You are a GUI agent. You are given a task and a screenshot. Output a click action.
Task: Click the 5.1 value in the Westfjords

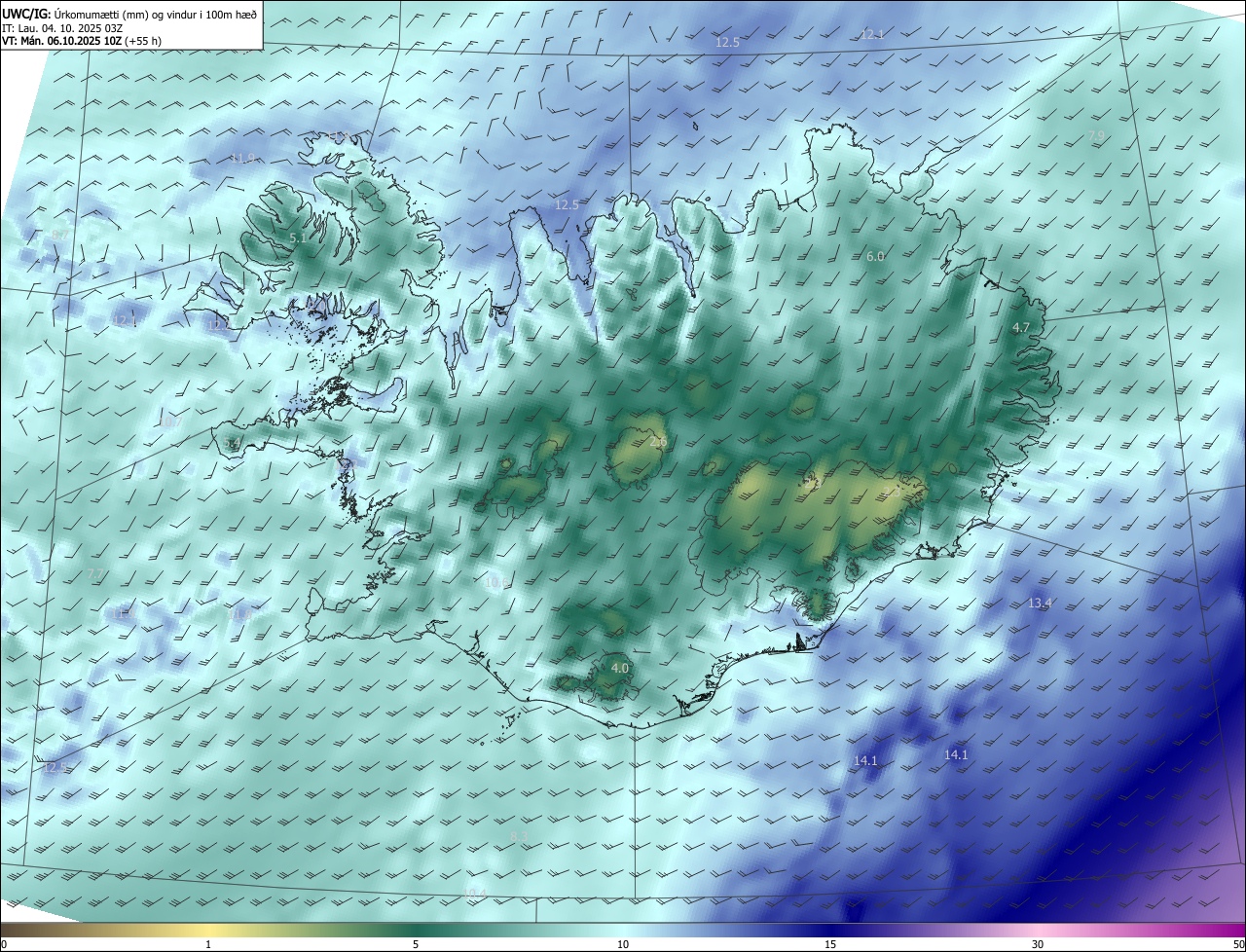[x=299, y=238]
